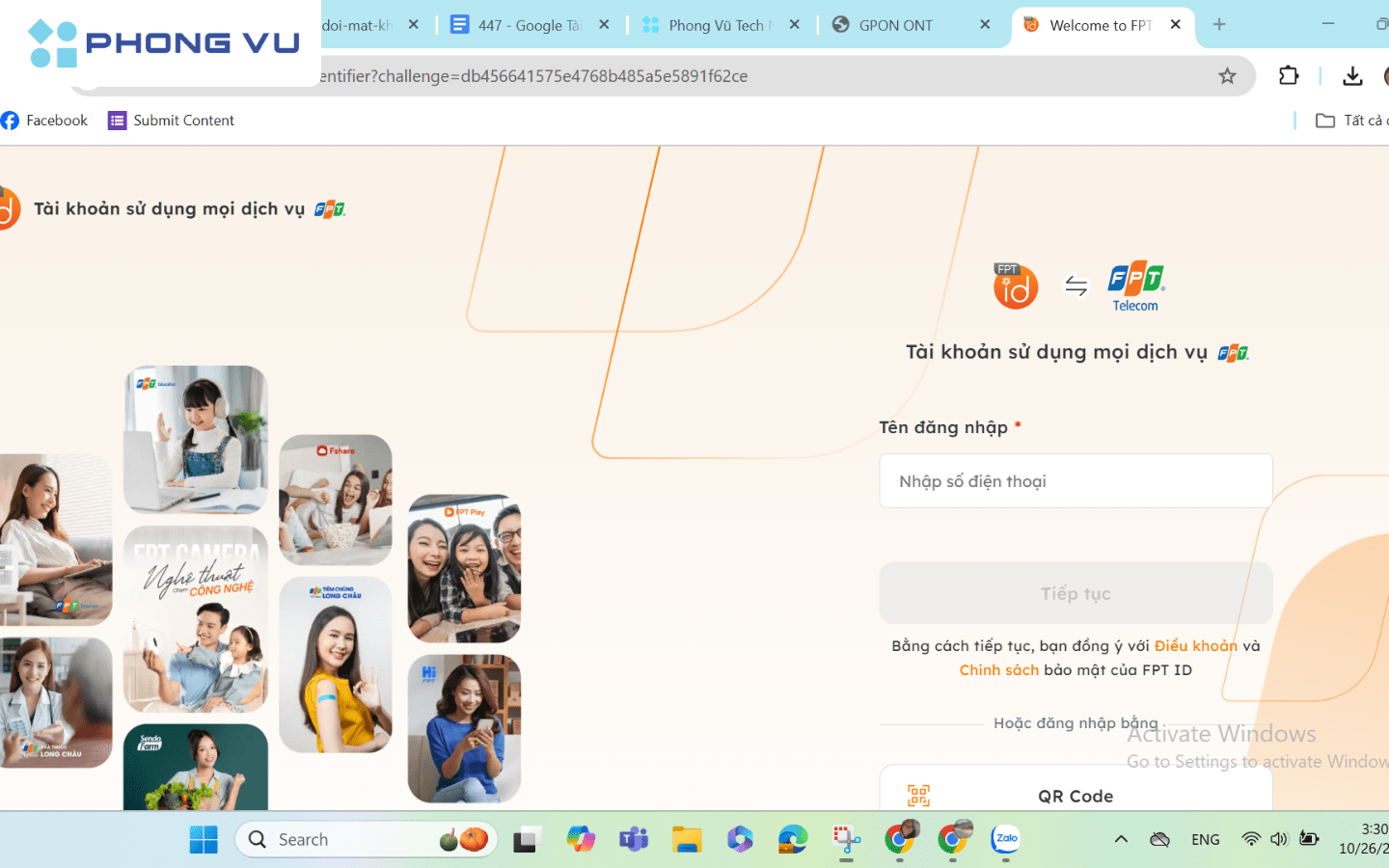Click the Long Châu vaccination photo

(x=336, y=665)
